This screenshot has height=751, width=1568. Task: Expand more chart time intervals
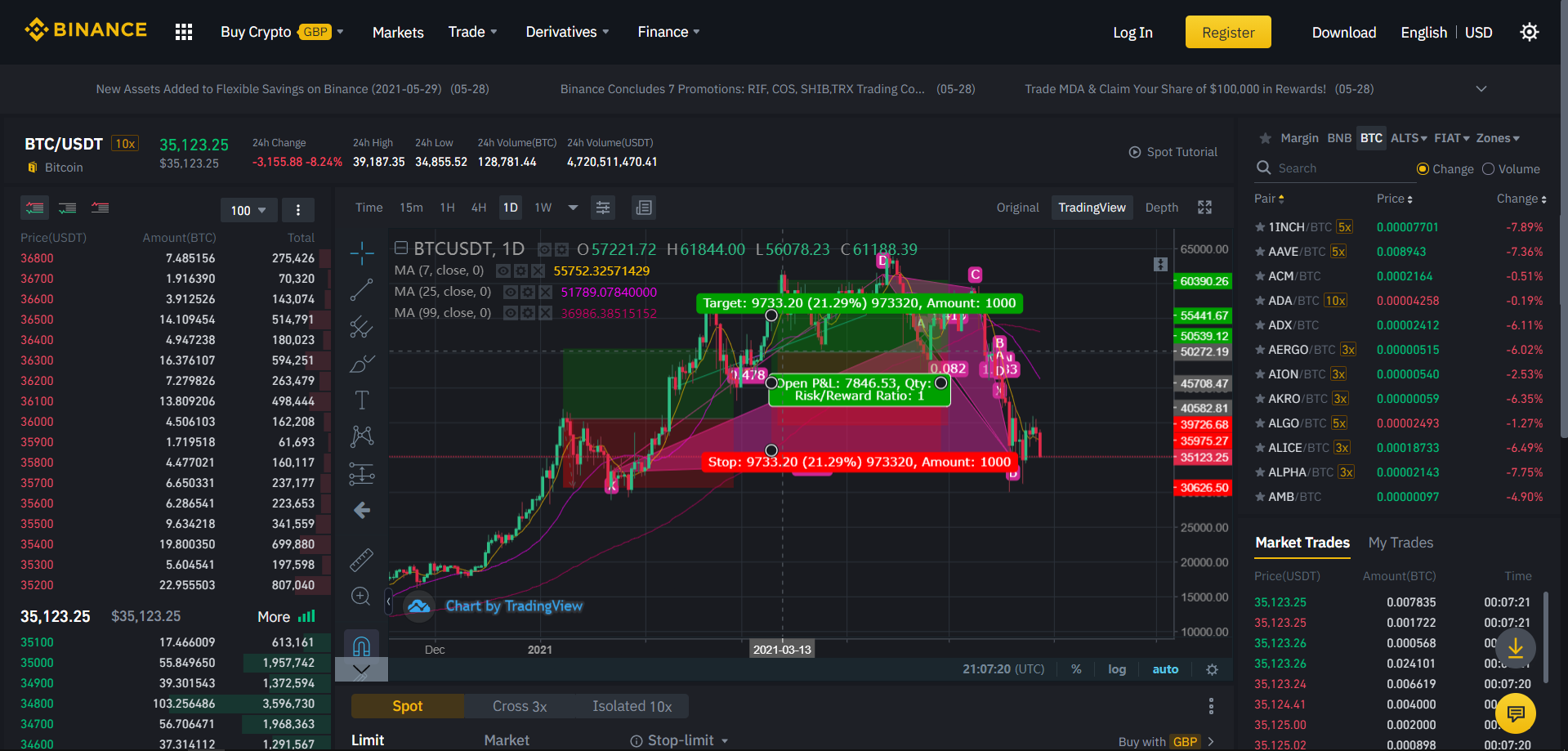pyautogui.click(x=573, y=208)
